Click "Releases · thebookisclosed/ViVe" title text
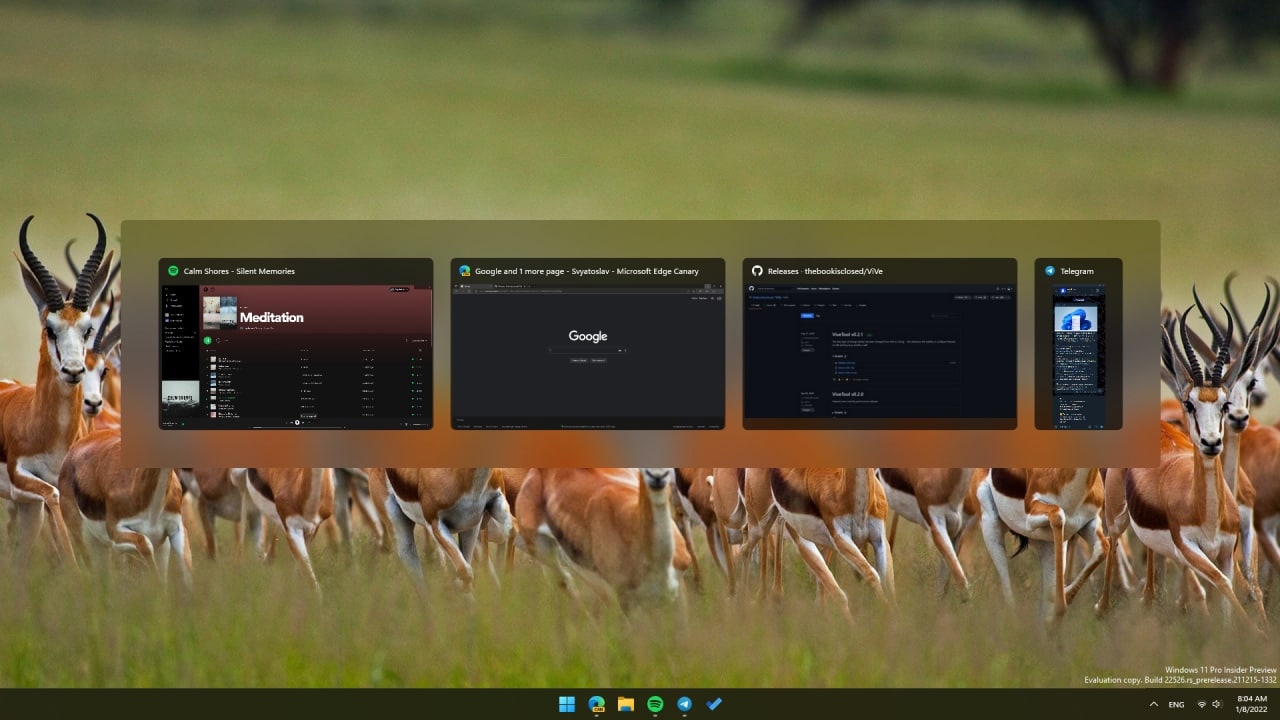The image size is (1280, 720). (825, 271)
